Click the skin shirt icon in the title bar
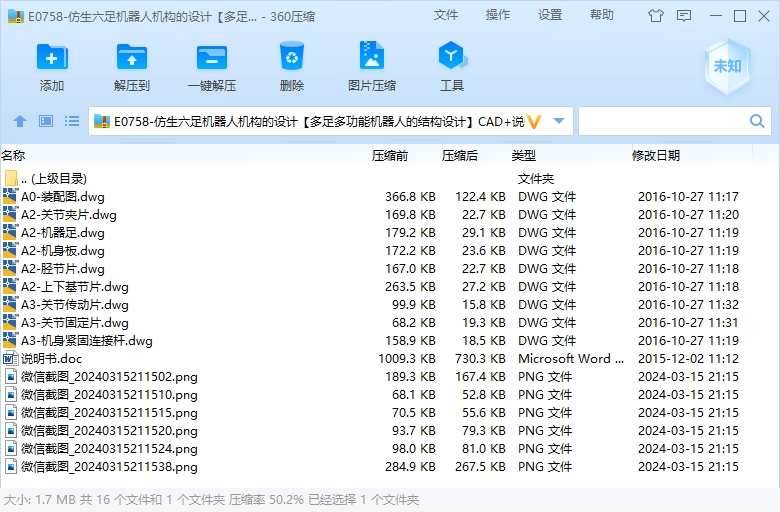This screenshot has height=512, width=780. tap(656, 16)
